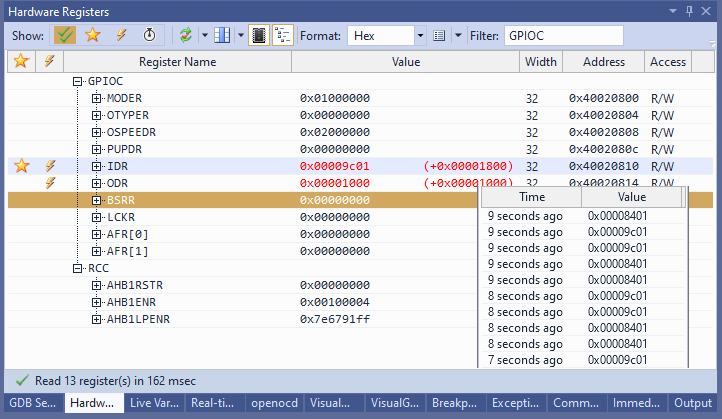Toggle live update lightning on ODR row
The image size is (722, 419).
[50, 183]
